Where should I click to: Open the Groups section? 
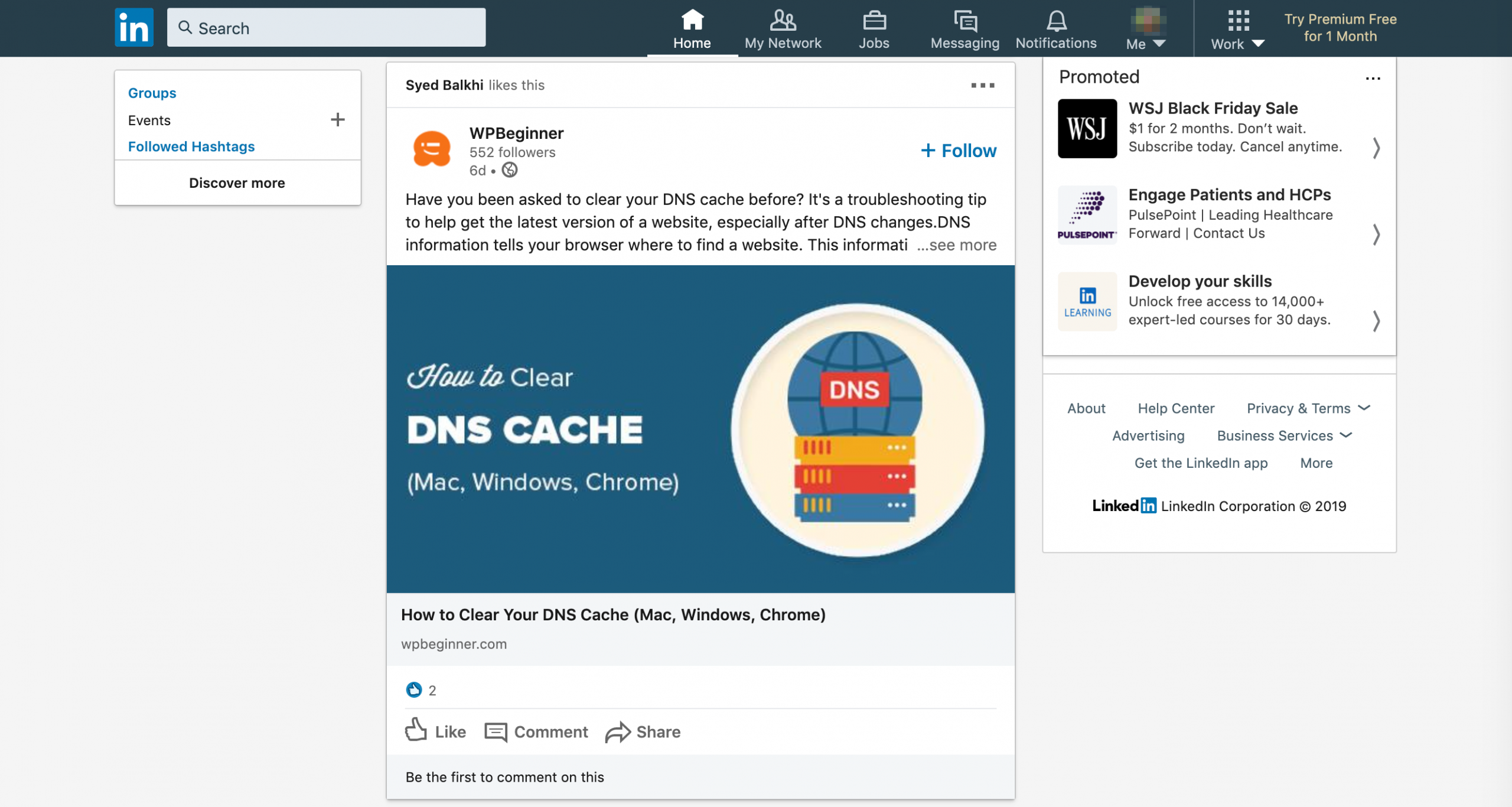(x=152, y=93)
